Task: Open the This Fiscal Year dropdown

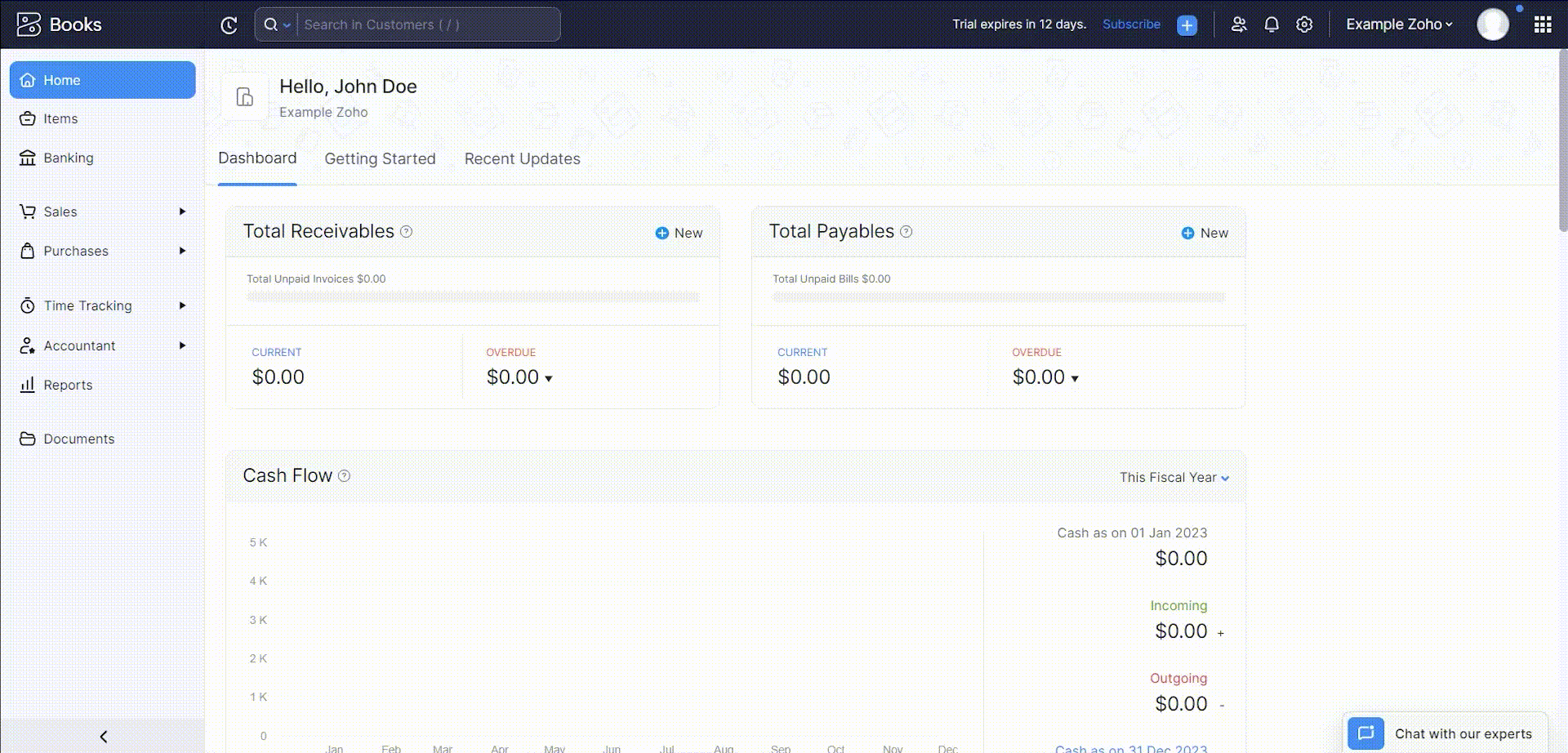Action: (x=1174, y=478)
